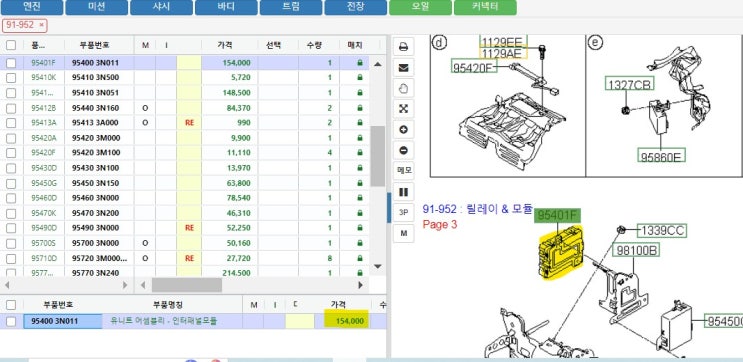Click the print icon in diagram toolbar
743x362 pixels.
point(403,47)
